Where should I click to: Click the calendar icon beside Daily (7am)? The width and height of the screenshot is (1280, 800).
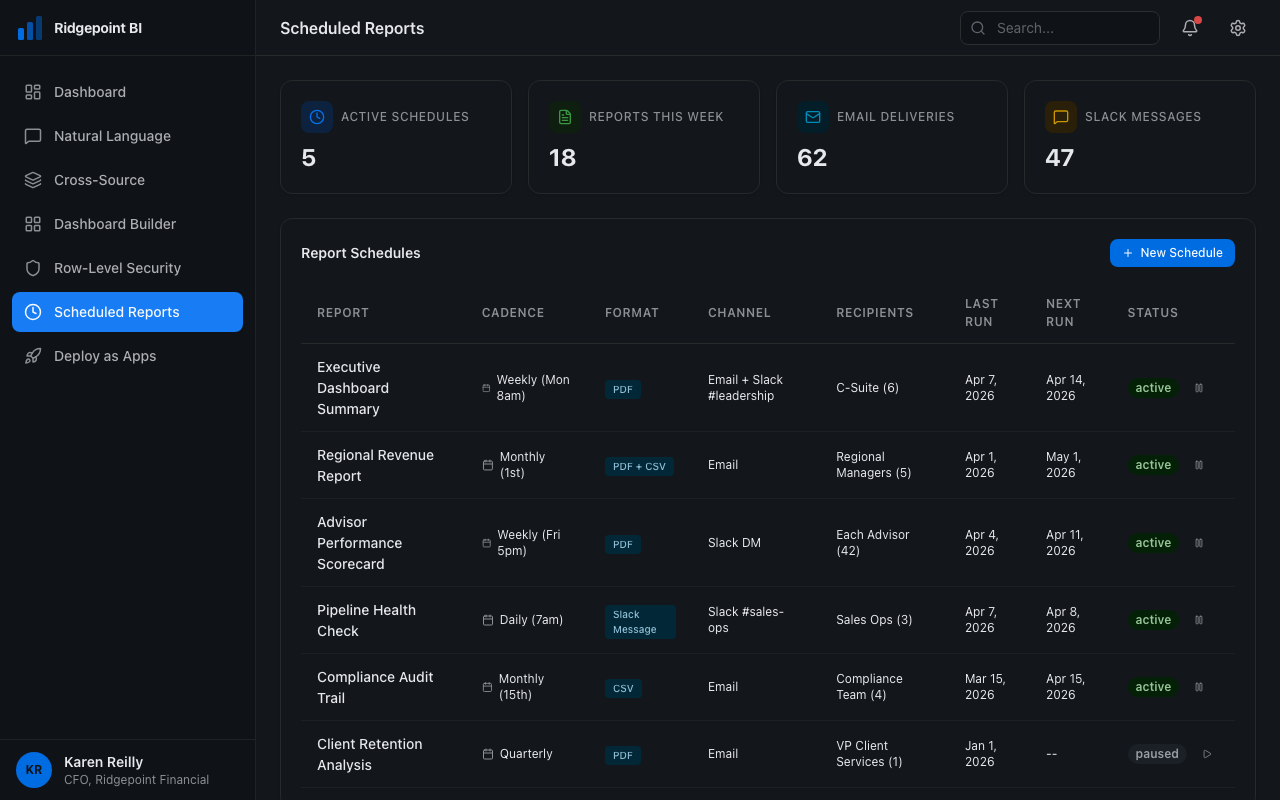coord(487,620)
